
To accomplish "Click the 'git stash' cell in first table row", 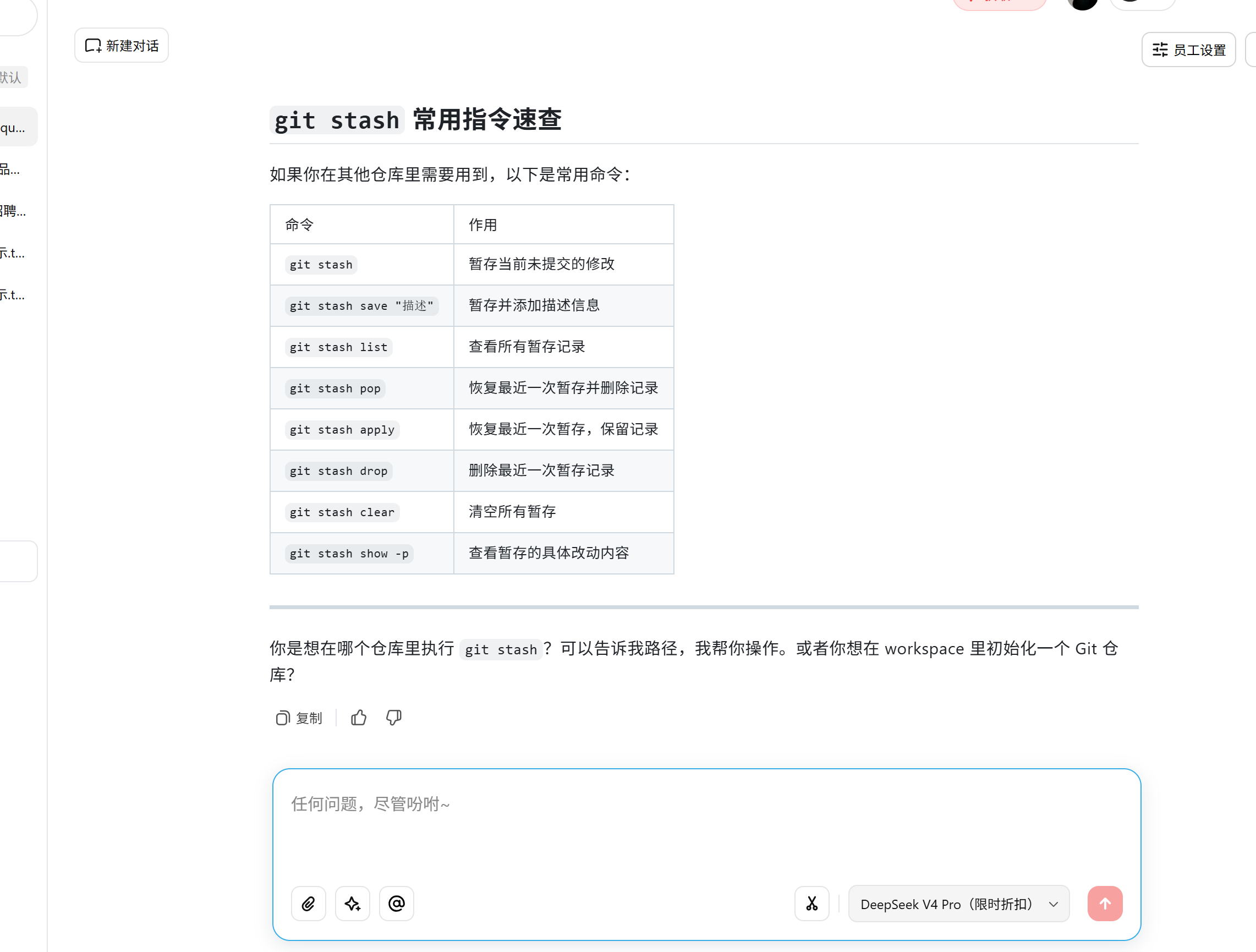I will tap(361, 264).
